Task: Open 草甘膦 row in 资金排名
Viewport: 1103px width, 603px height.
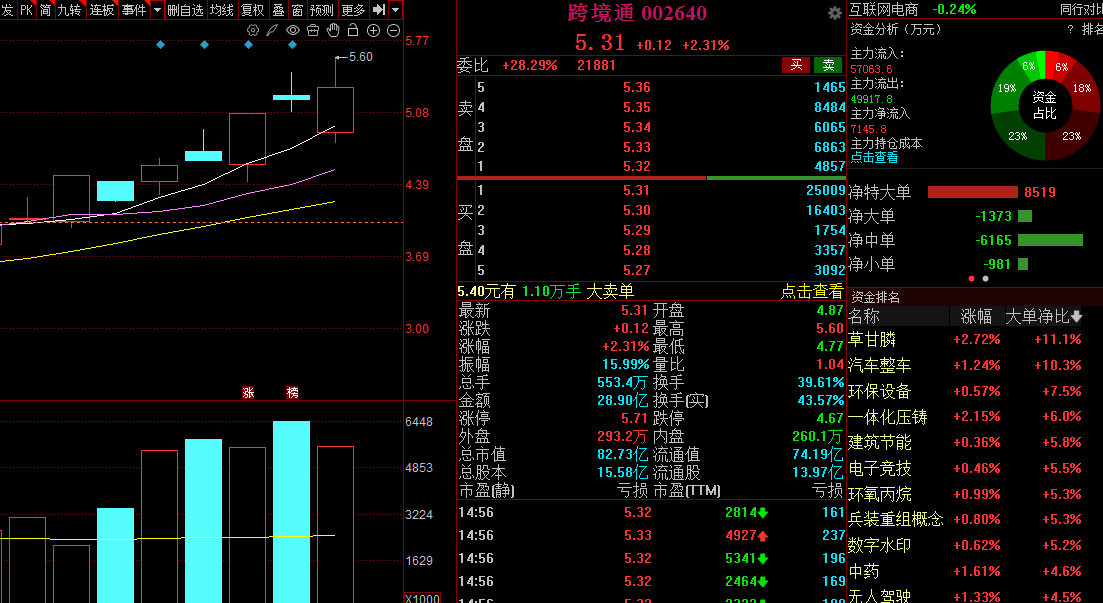Action: pos(975,339)
